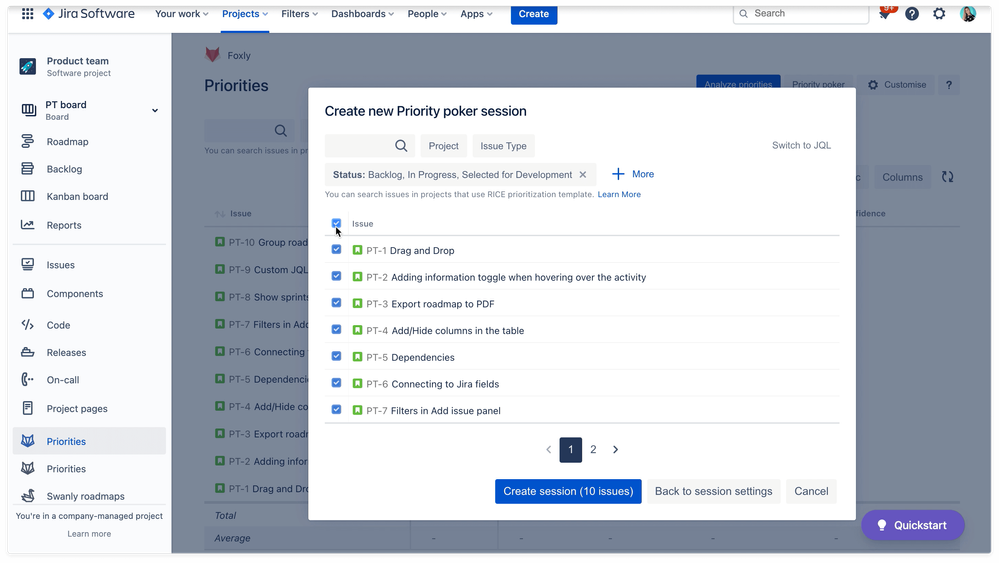Open the Dashboards dropdown menu
Image resolution: width=999 pixels, height=563 pixels.
(362, 13)
